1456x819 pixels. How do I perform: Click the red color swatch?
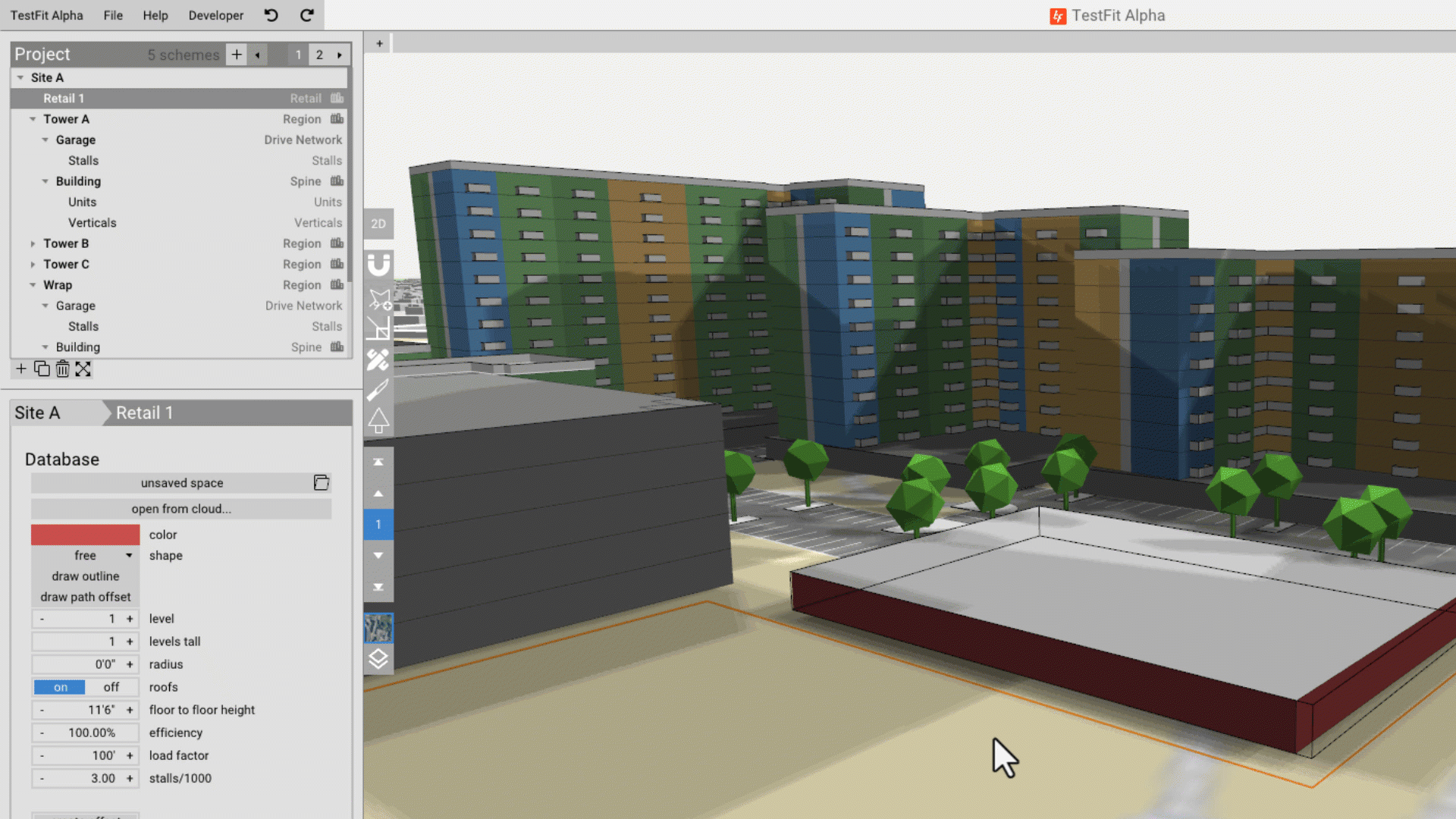[x=85, y=535]
